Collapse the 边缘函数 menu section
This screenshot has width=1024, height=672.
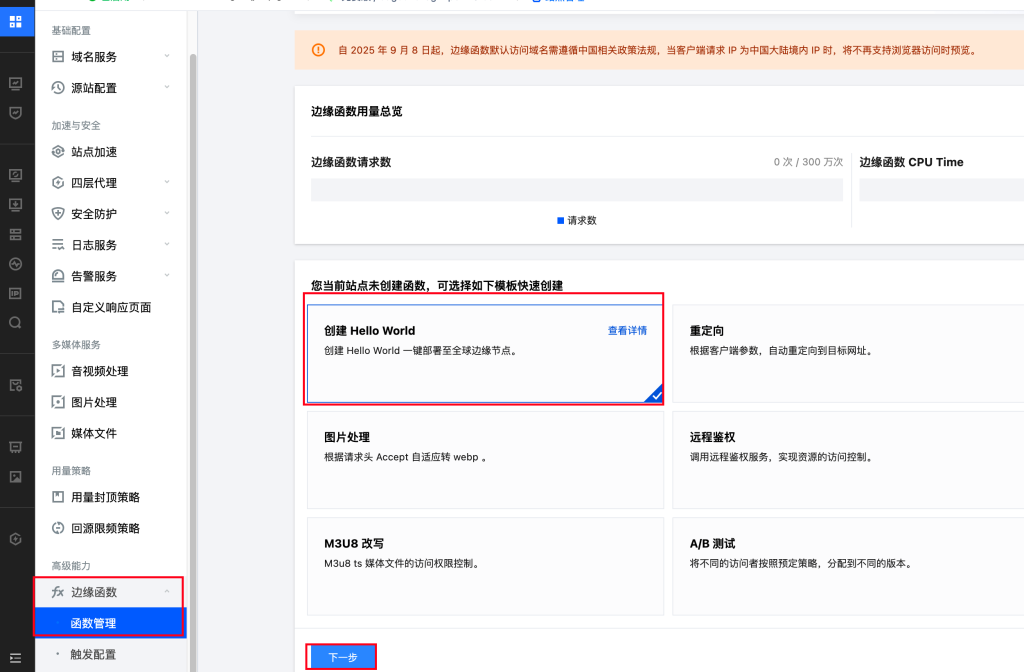coord(167,592)
